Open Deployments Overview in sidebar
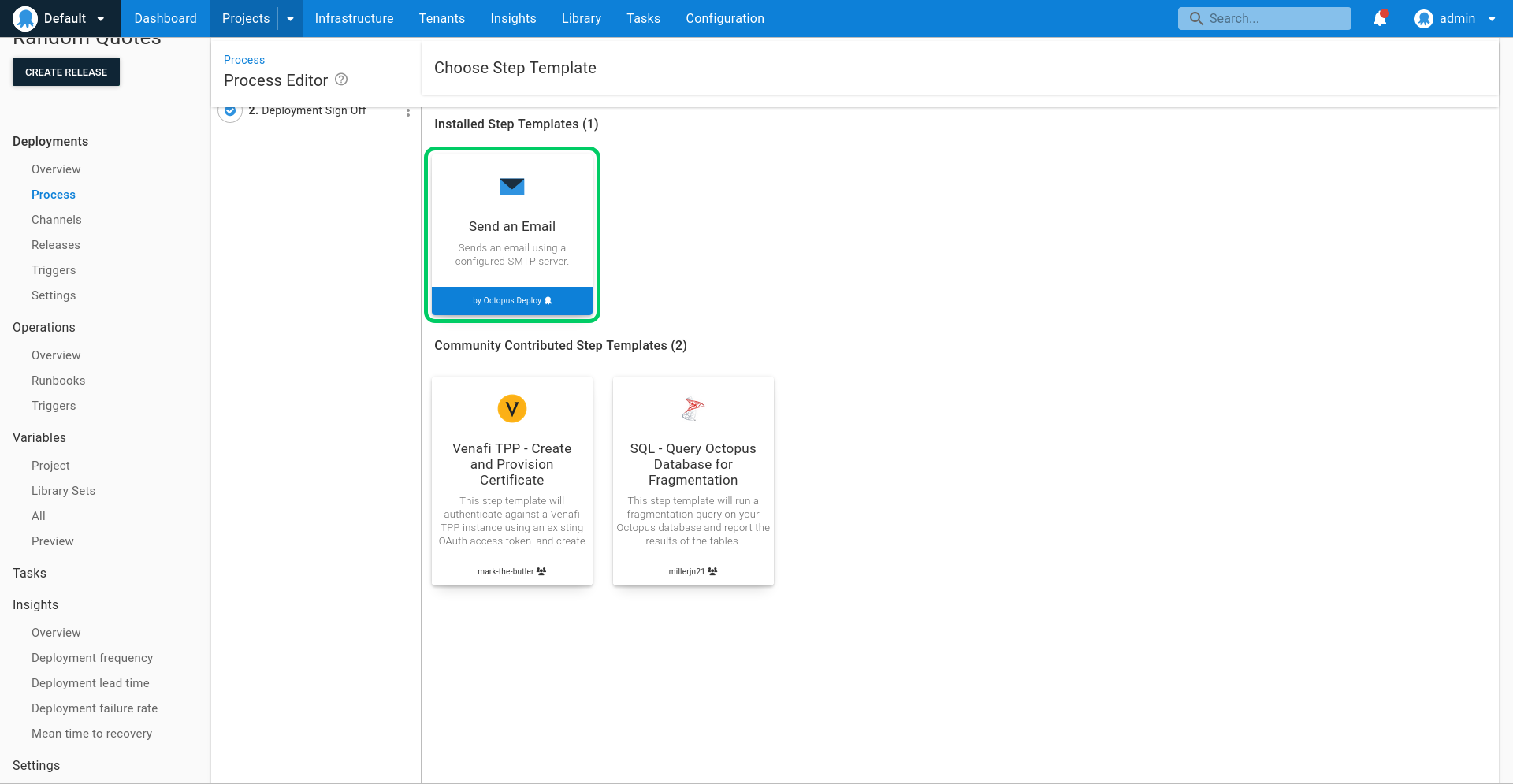 click(56, 169)
